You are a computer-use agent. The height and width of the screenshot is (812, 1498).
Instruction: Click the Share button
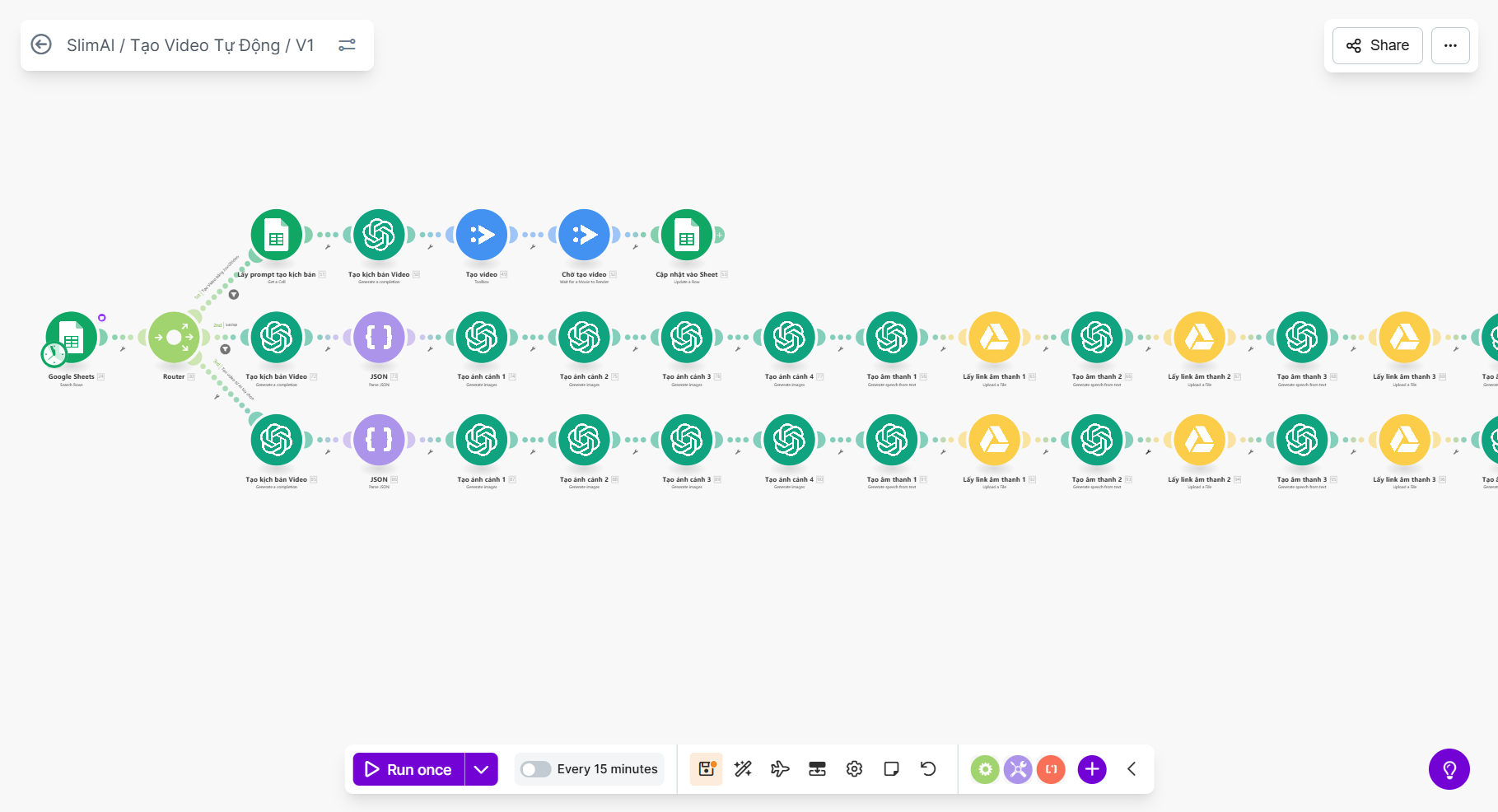pyautogui.click(x=1378, y=45)
